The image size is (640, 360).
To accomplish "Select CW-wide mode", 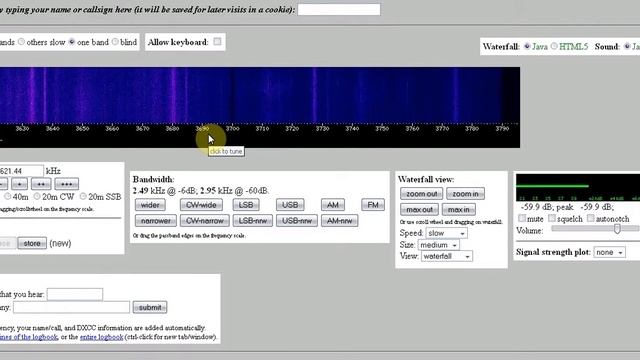I will pyautogui.click(x=201, y=205).
